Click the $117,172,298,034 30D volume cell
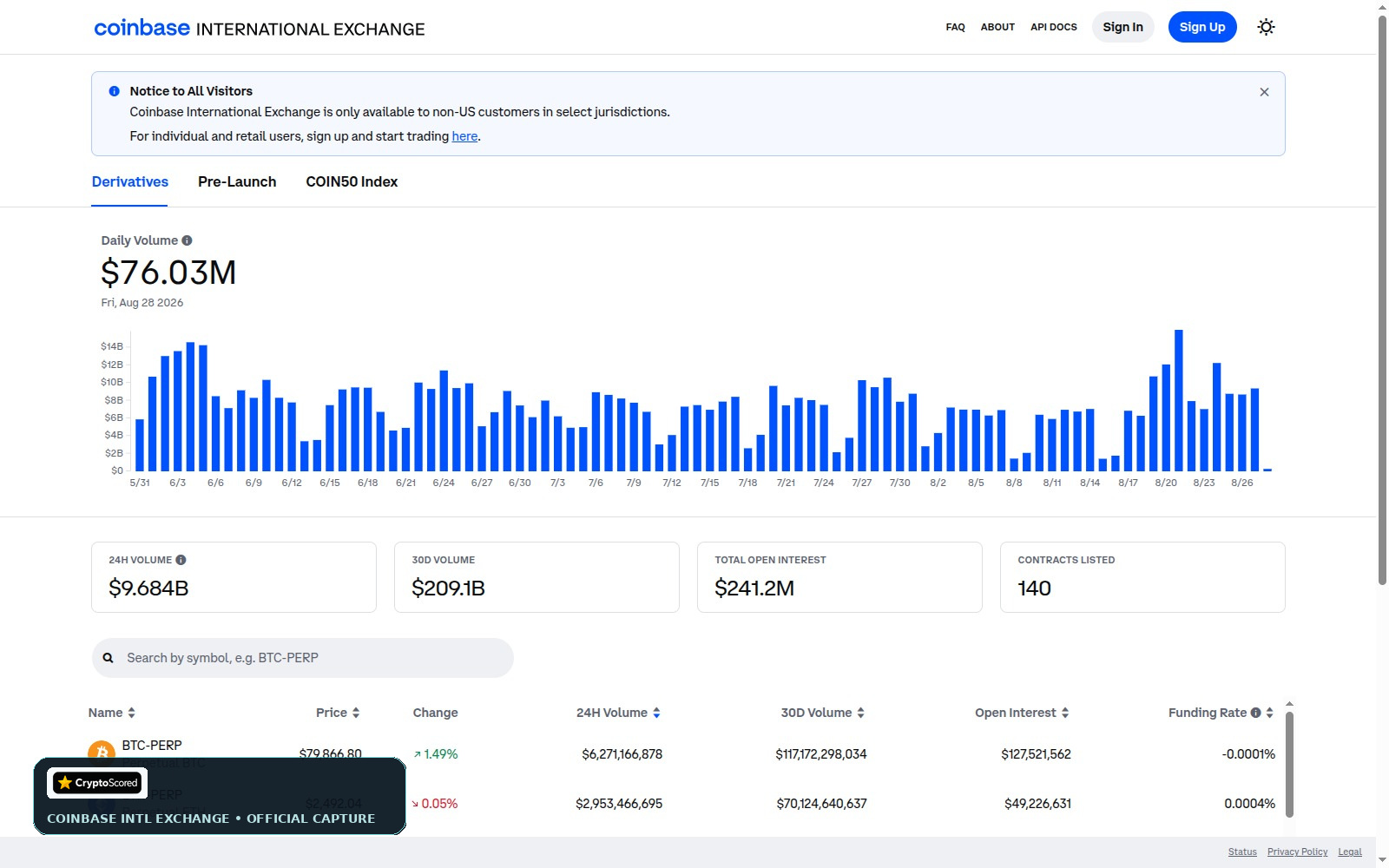The width and height of the screenshot is (1389, 868). tap(821, 754)
